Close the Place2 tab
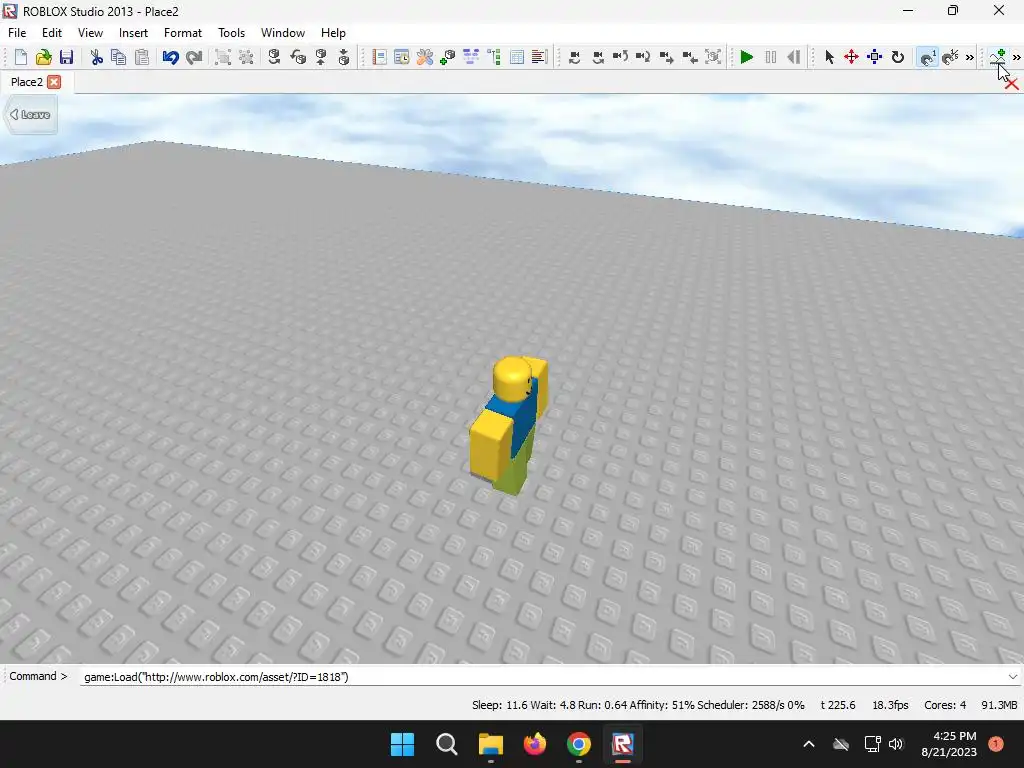This screenshot has width=1024, height=768. 54,82
